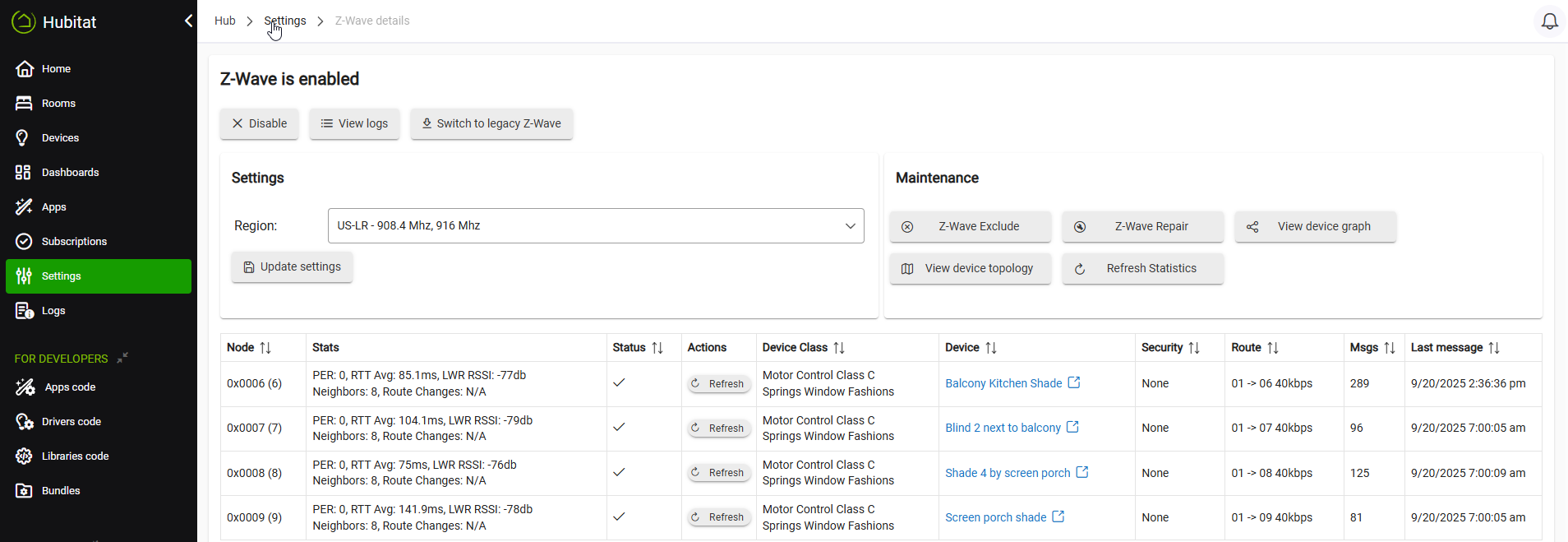Open external link icon next to Screen porch shade

pos(1058,517)
